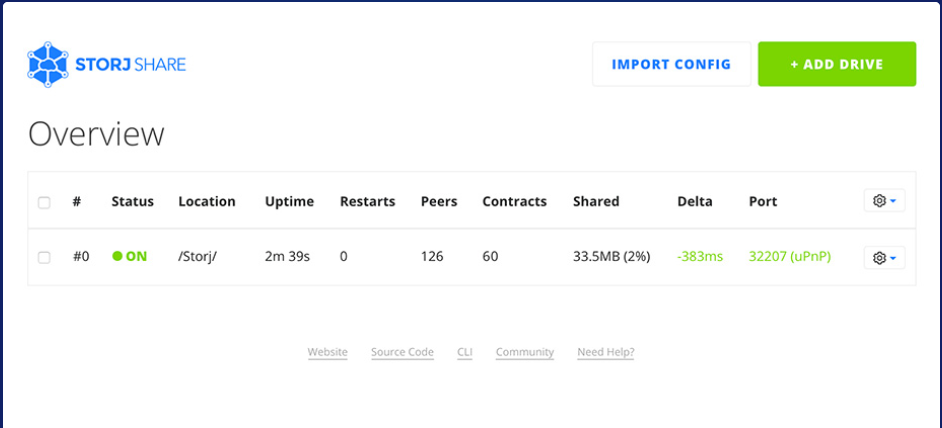This screenshot has height=428, width=942.
Task: Click the Shared column header
Action: pos(596,201)
